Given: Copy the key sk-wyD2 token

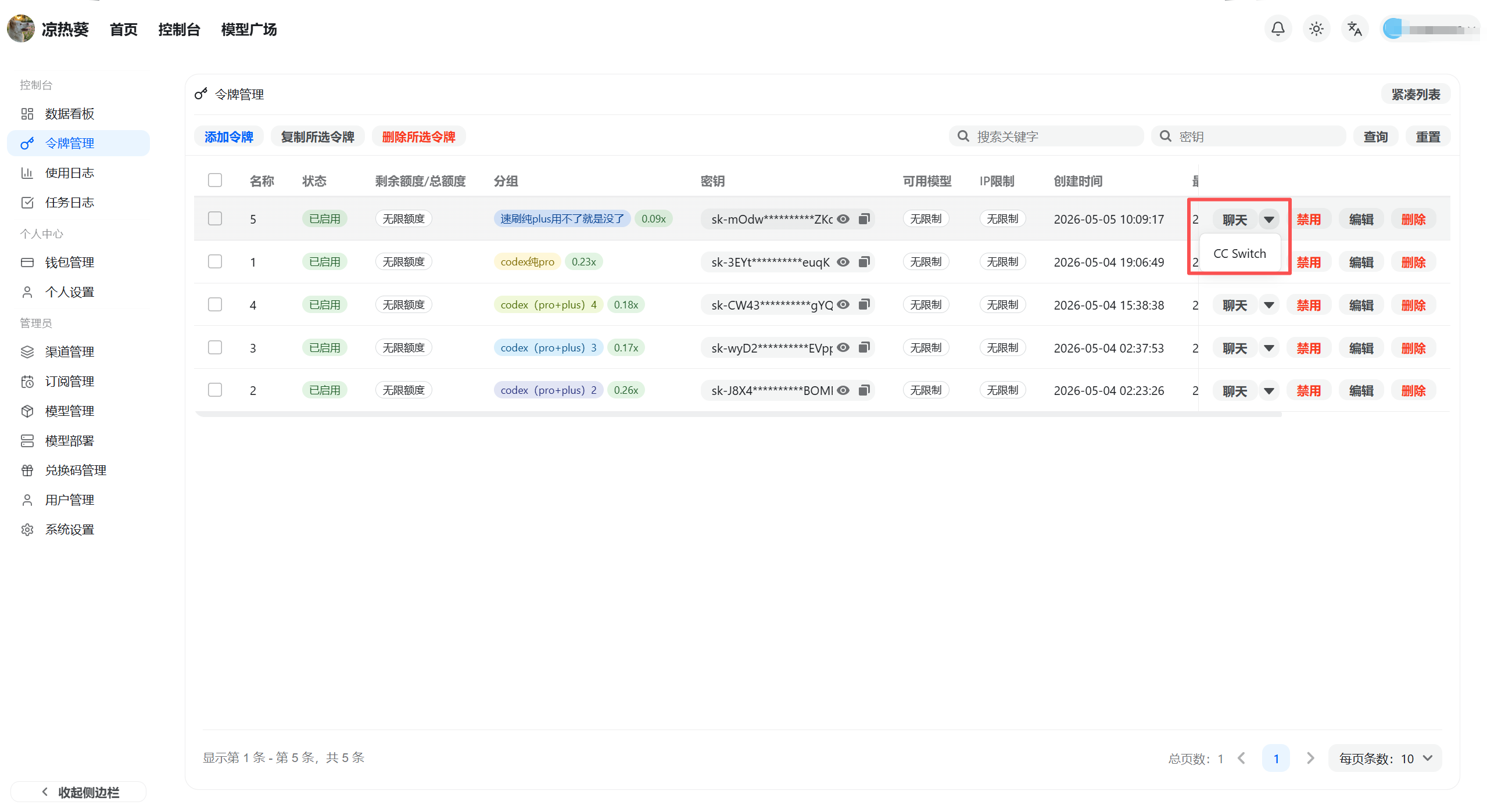Looking at the screenshot, I should pyautogui.click(x=864, y=347).
